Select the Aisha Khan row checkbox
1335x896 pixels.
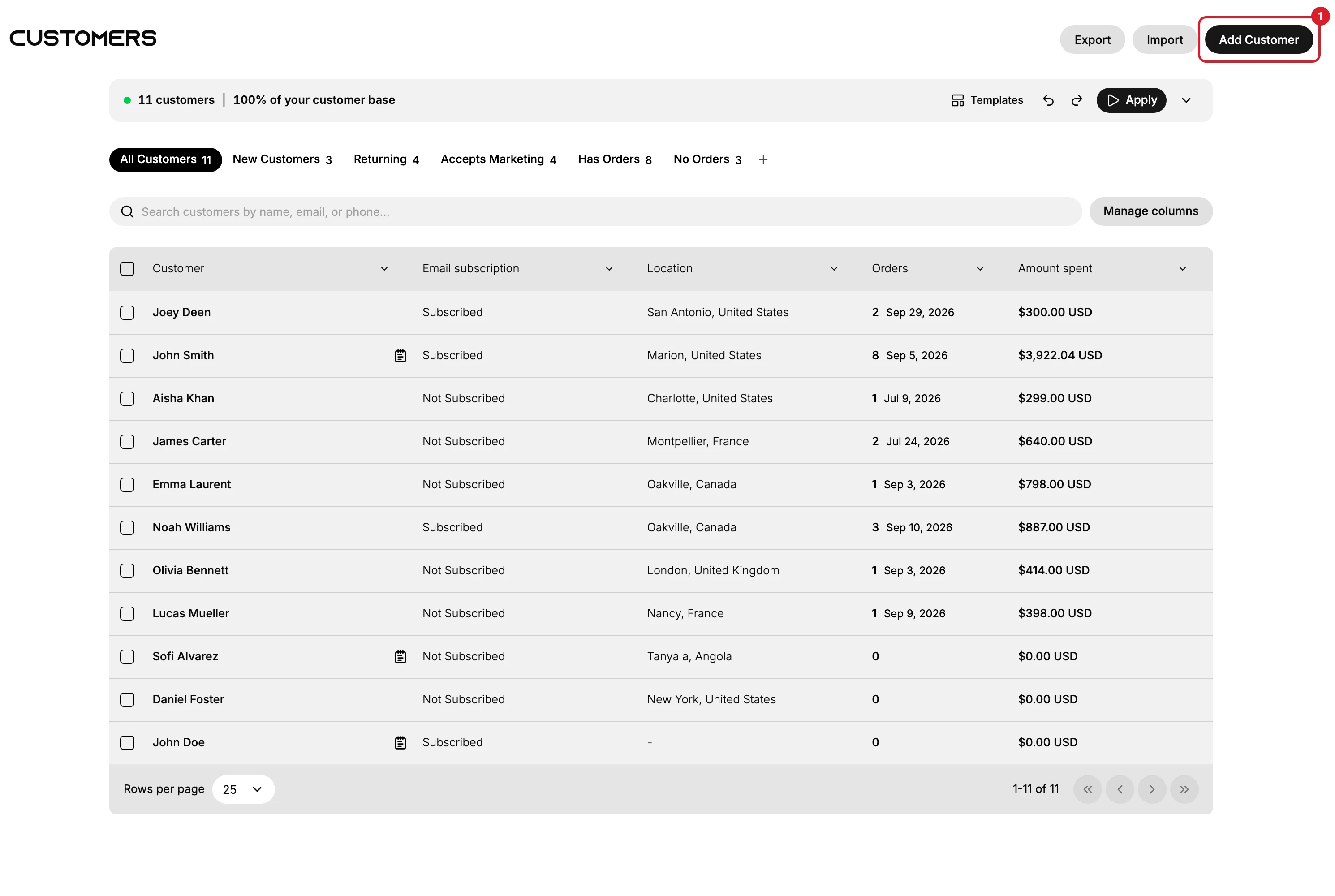(x=127, y=398)
